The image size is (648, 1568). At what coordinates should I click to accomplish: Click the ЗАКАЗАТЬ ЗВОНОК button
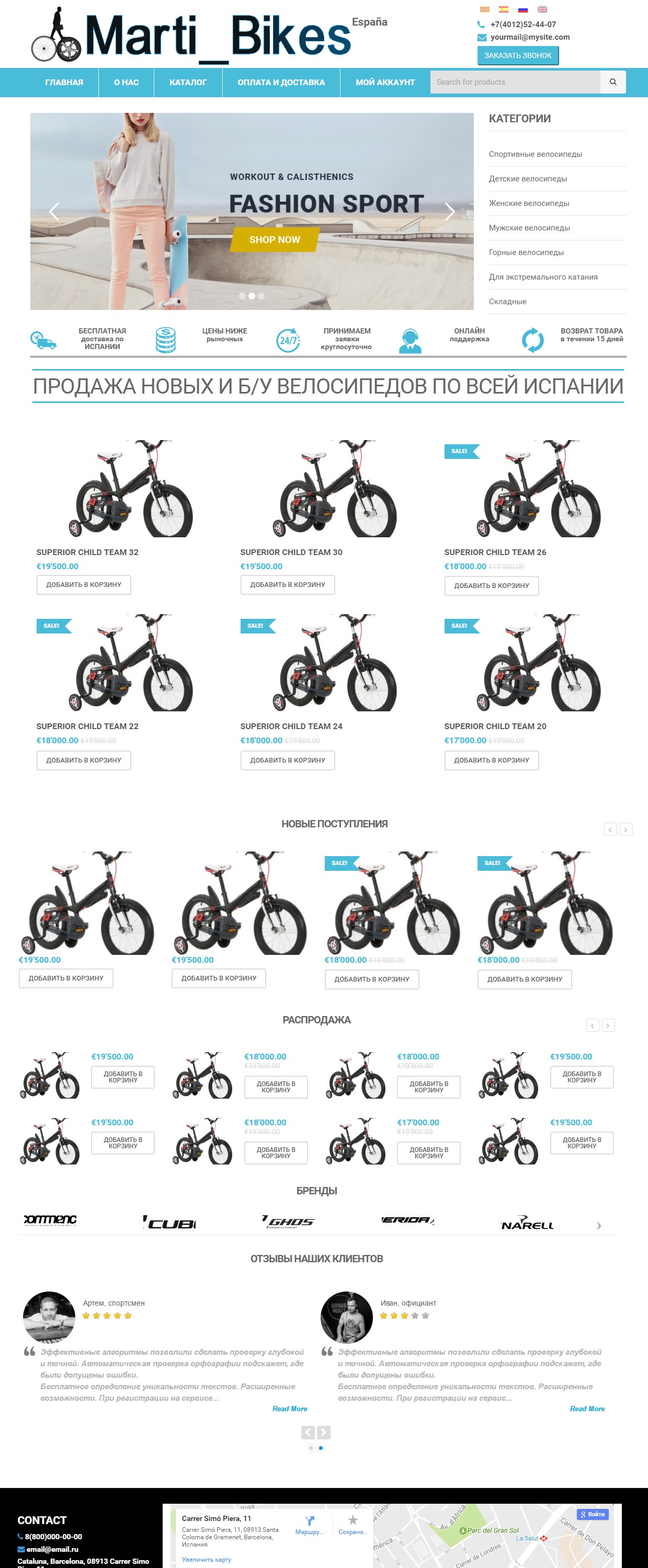point(518,55)
